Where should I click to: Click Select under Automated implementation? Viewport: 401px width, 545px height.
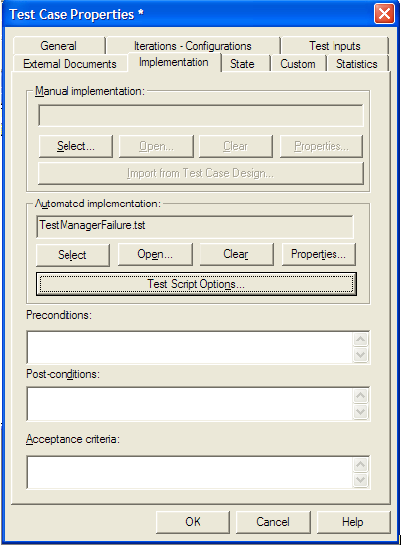point(73,255)
